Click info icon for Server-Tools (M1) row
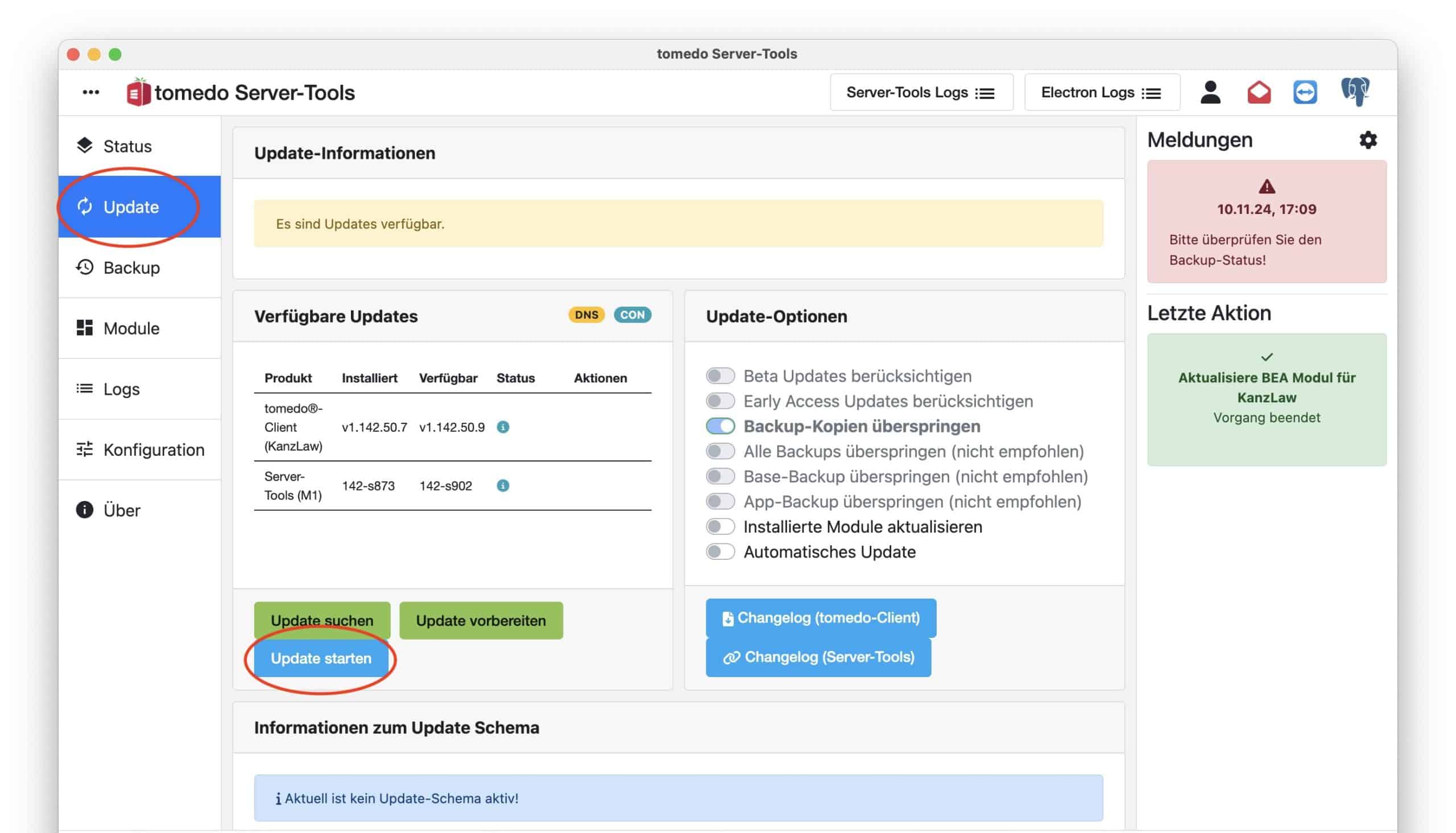This screenshot has width=1456, height=833. tap(503, 486)
